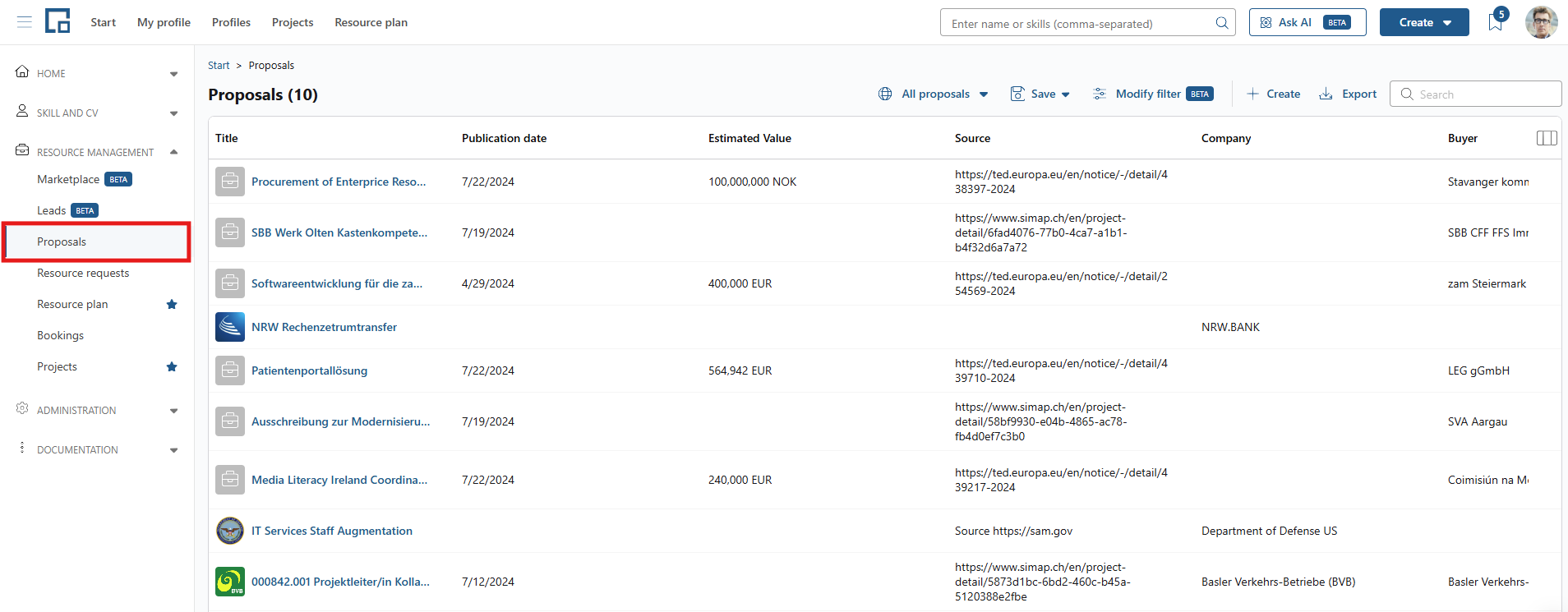Click Create next to Export

[x=1273, y=94]
